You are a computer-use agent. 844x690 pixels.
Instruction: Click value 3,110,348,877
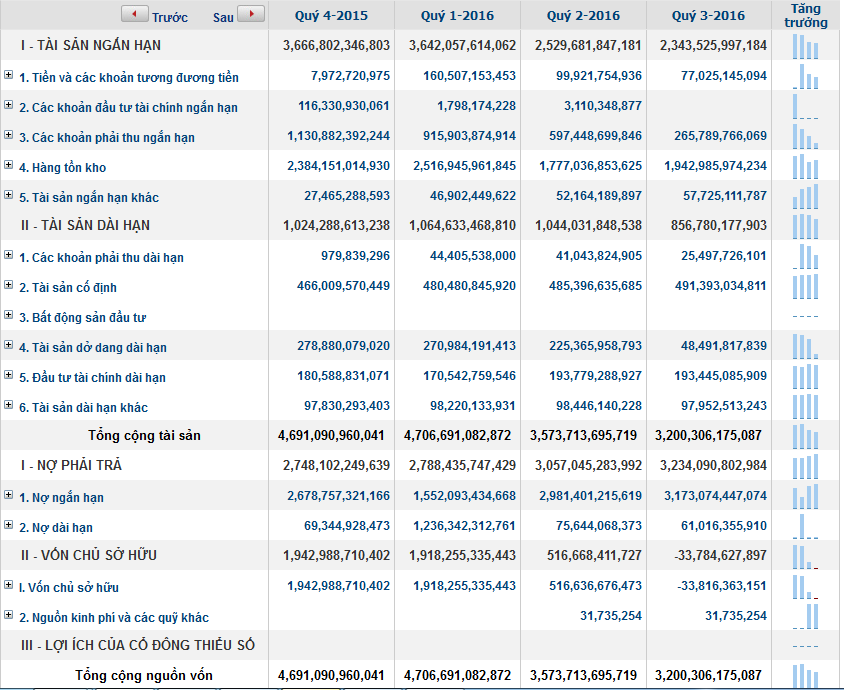603,106
